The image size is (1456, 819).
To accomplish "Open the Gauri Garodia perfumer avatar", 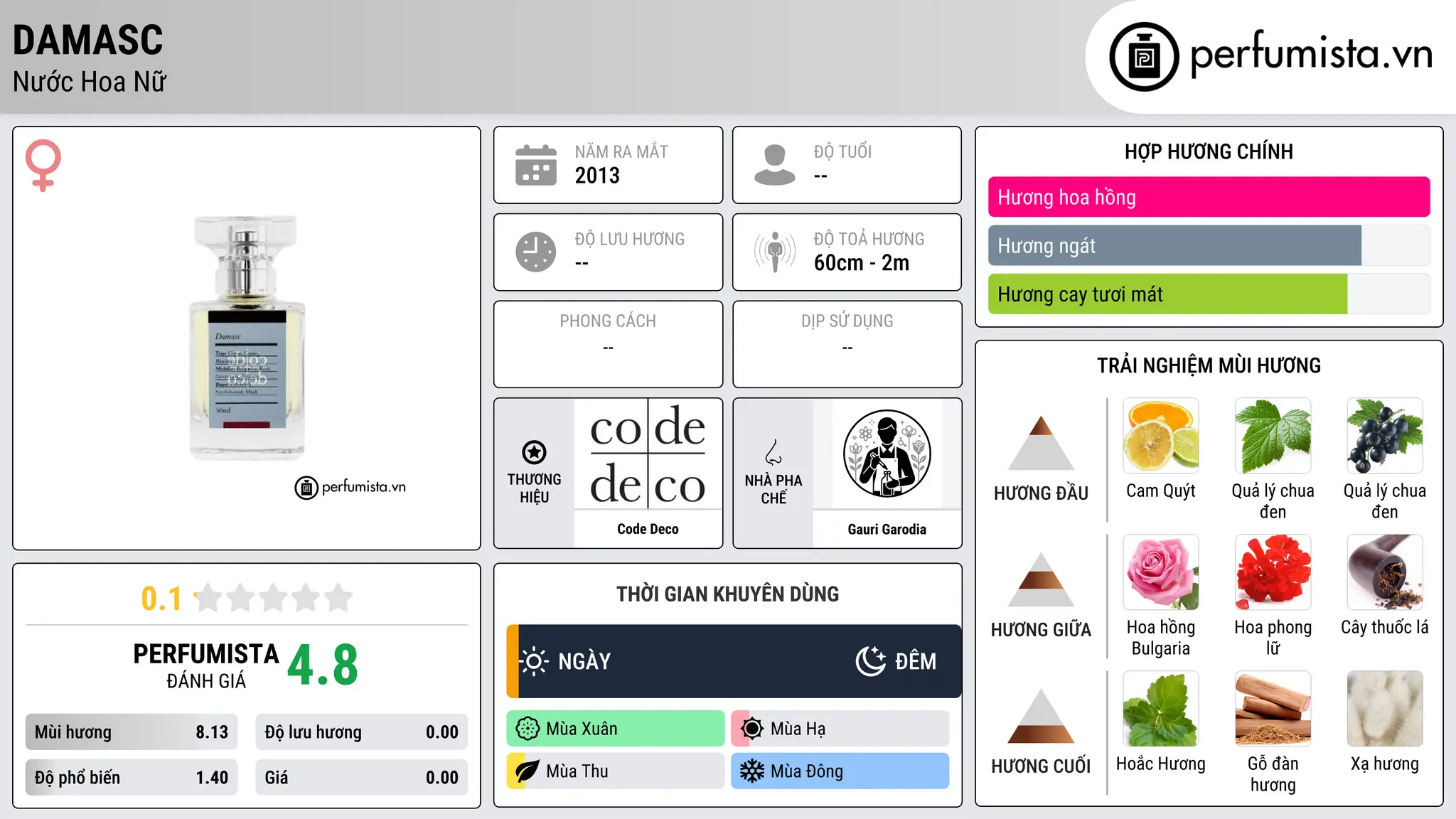I will [887, 453].
